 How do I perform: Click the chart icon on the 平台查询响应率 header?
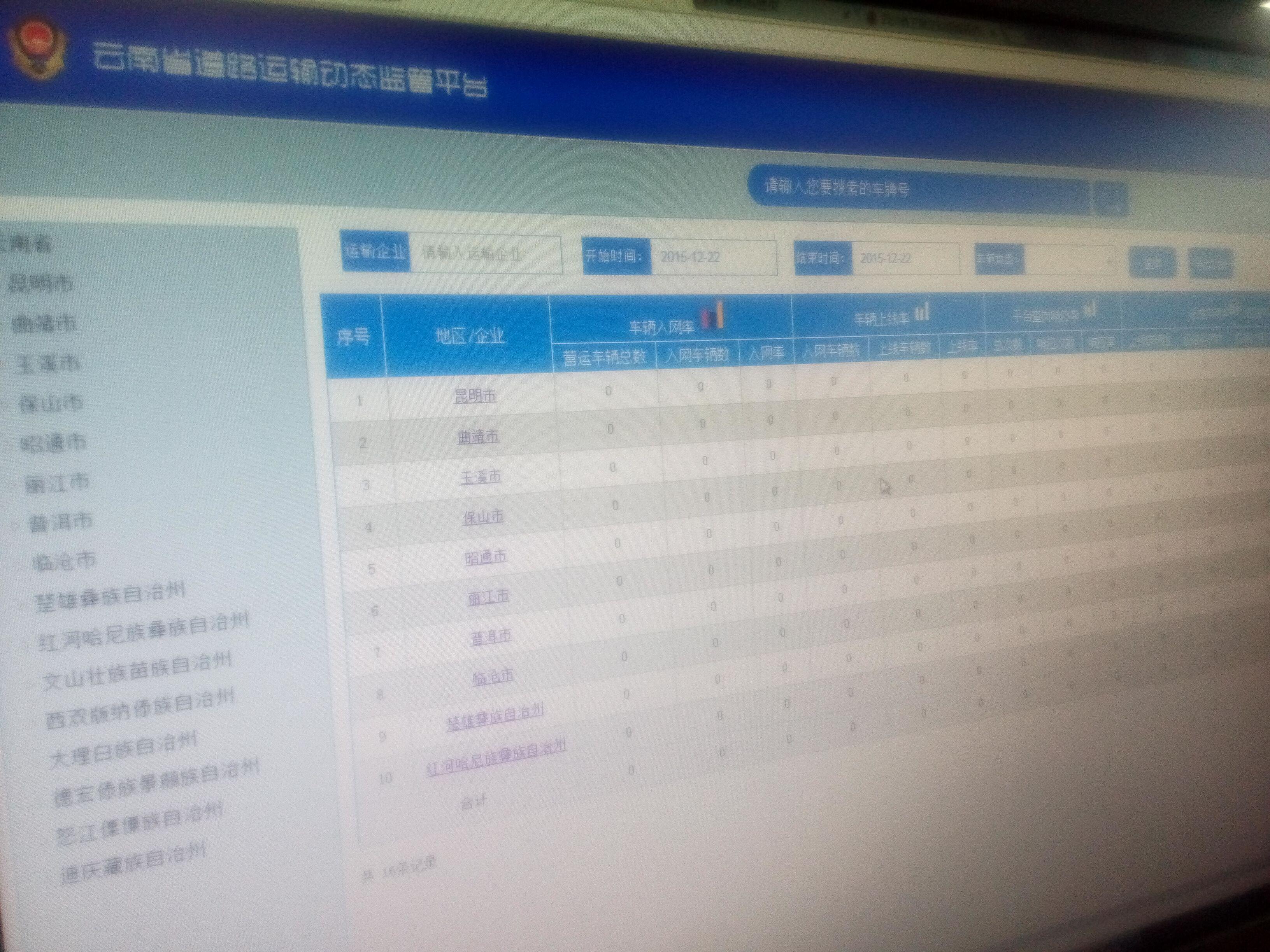[x=1090, y=310]
